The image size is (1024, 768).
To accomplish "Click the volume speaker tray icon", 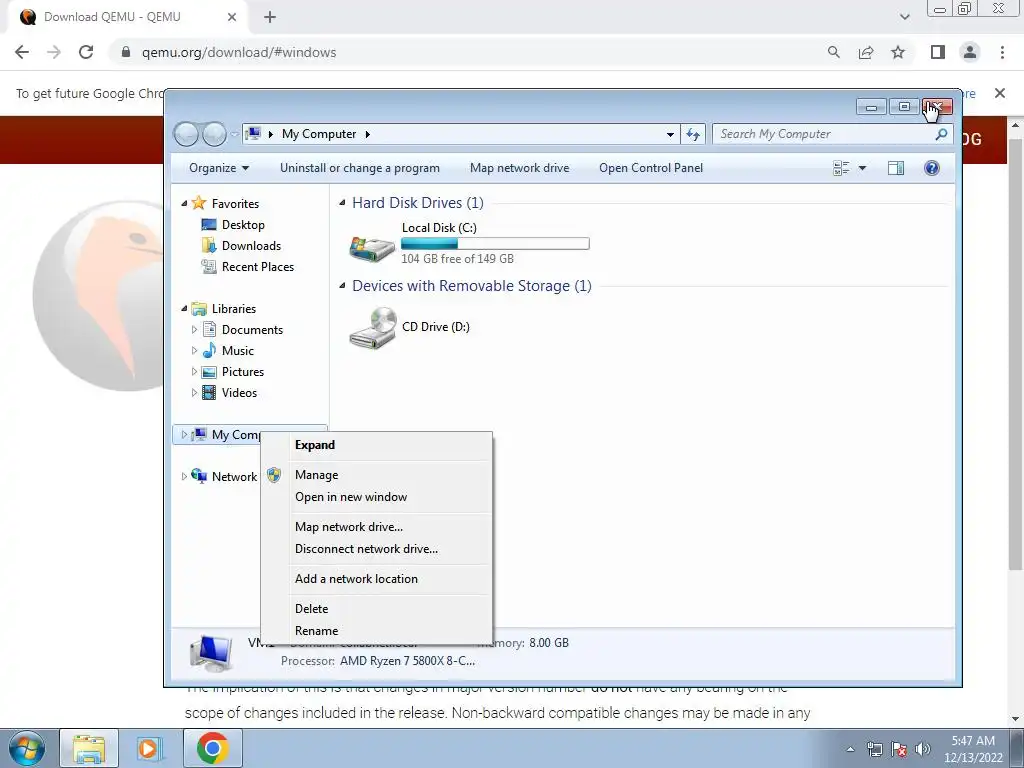I will click(923, 749).
